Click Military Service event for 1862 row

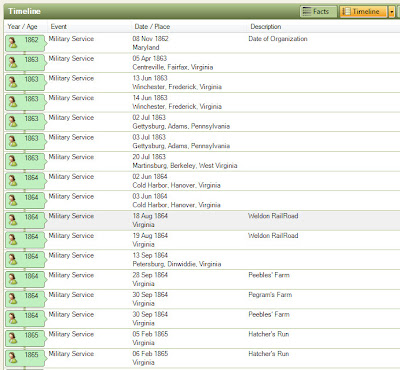pos(71,39)
